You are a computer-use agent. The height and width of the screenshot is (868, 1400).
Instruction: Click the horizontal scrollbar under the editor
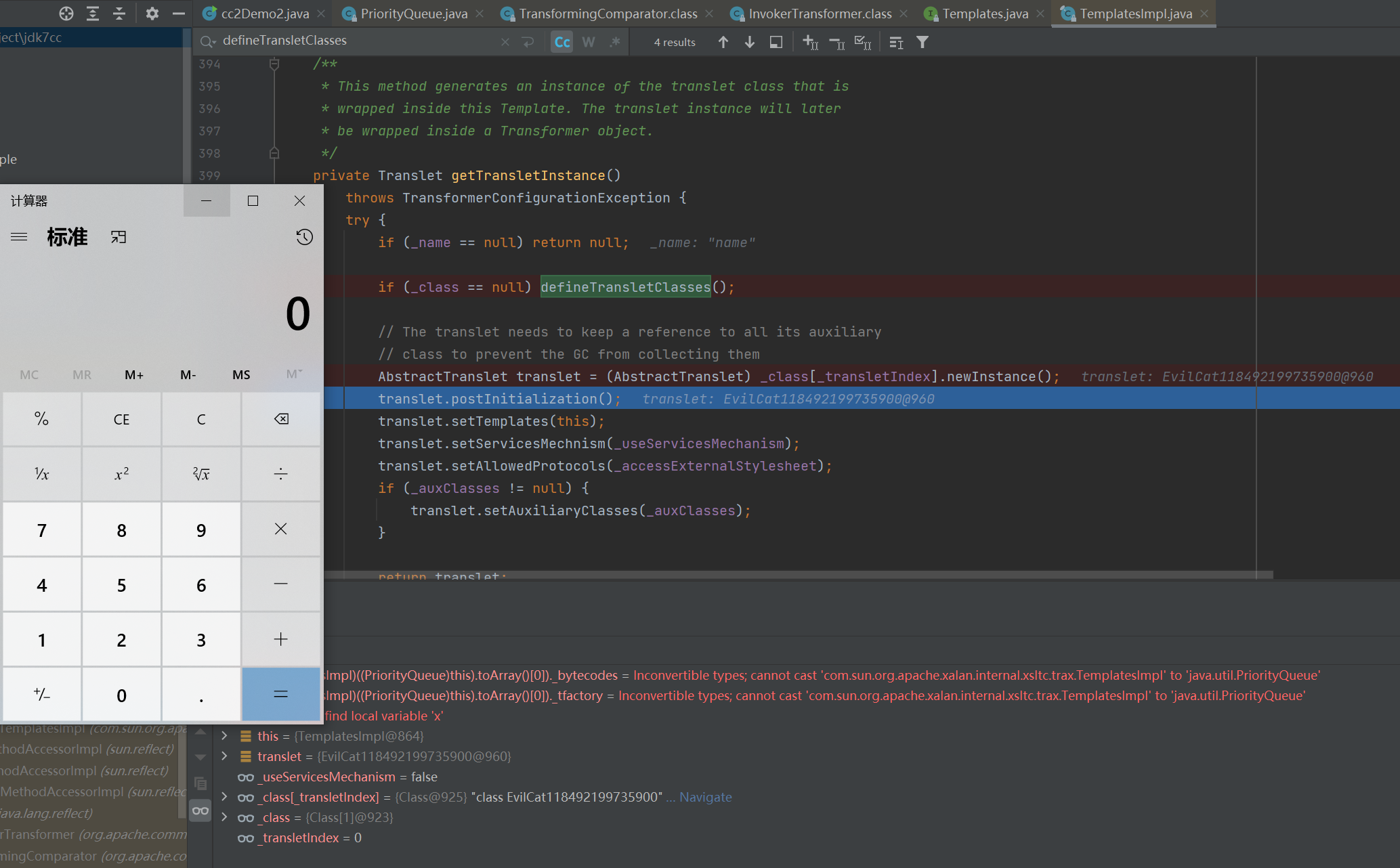[x=799, y=575]
